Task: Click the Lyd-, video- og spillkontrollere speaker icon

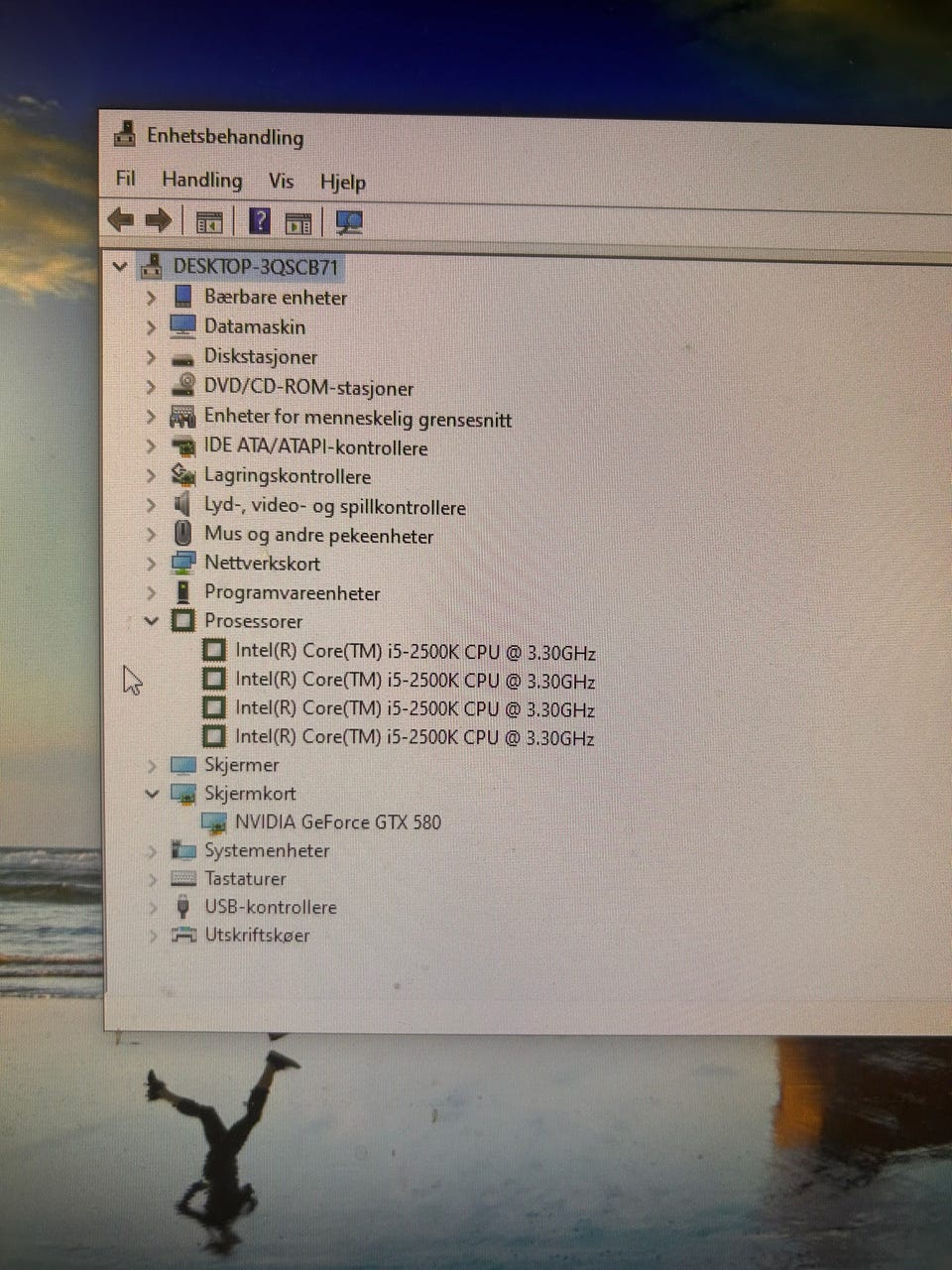Action: [181, 504]
